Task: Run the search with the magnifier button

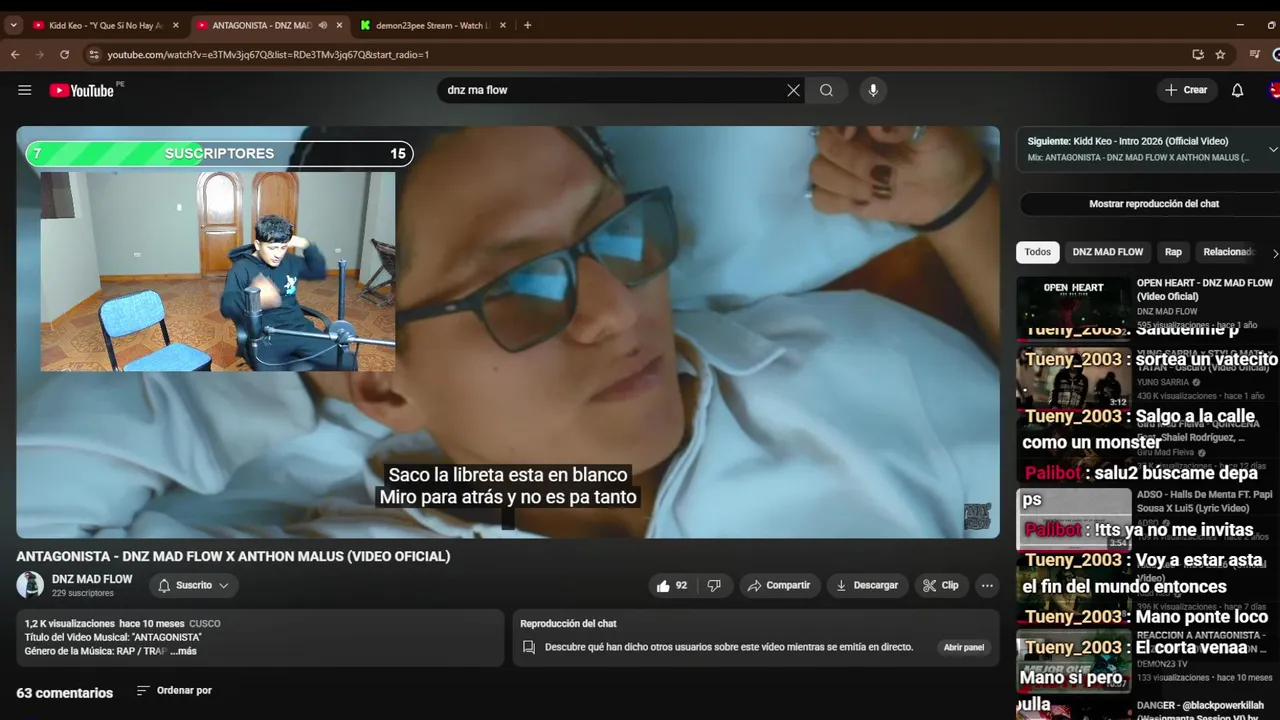Action: point(826,90)
